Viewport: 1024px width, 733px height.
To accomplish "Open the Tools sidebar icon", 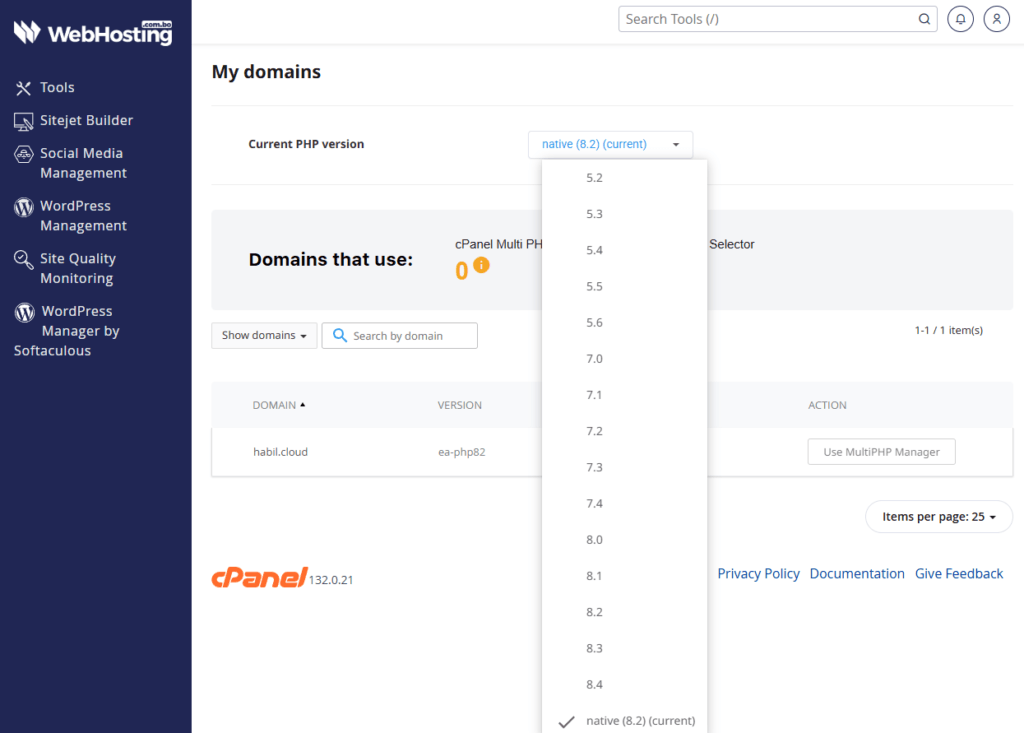I will click(x=24, y=88).
